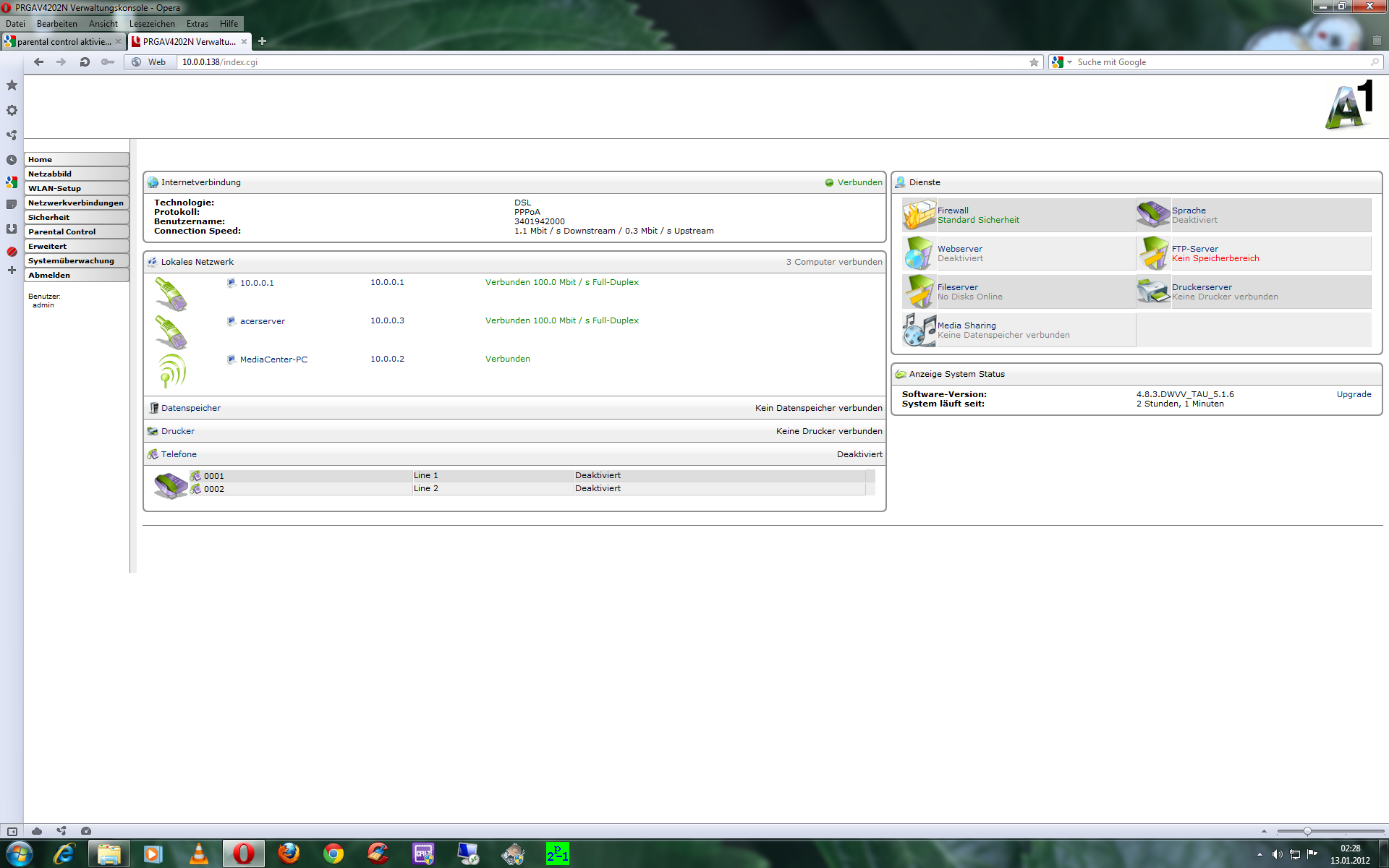
Task: Adjust the page zoom slider
Action: coord(1307,831)
